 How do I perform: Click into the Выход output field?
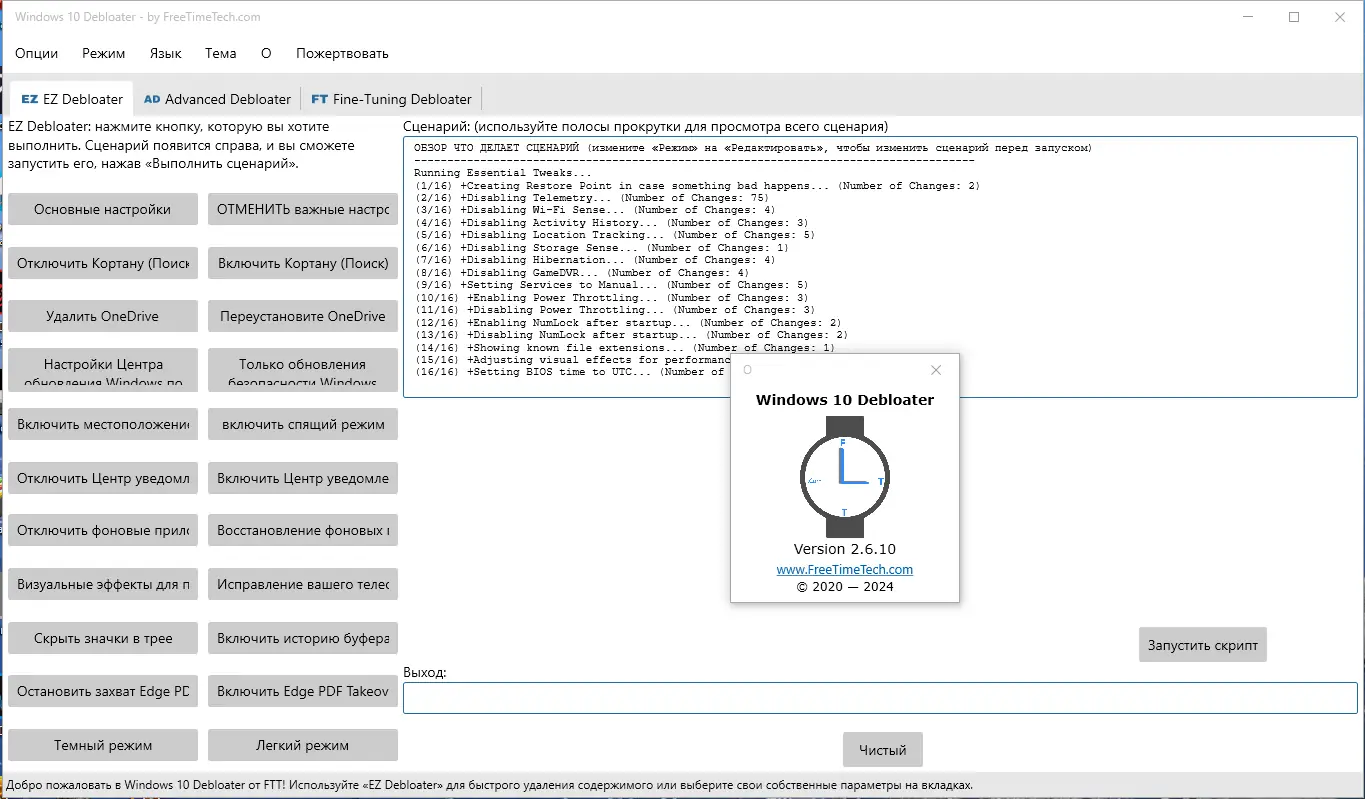pos(880,698)
